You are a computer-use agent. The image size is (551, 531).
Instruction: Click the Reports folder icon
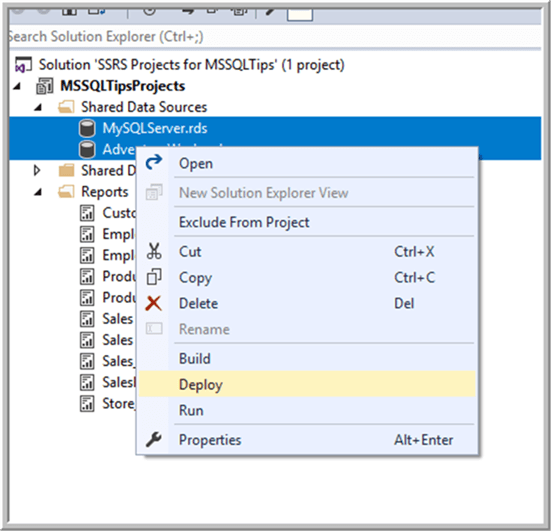click(x=66, y=192)
